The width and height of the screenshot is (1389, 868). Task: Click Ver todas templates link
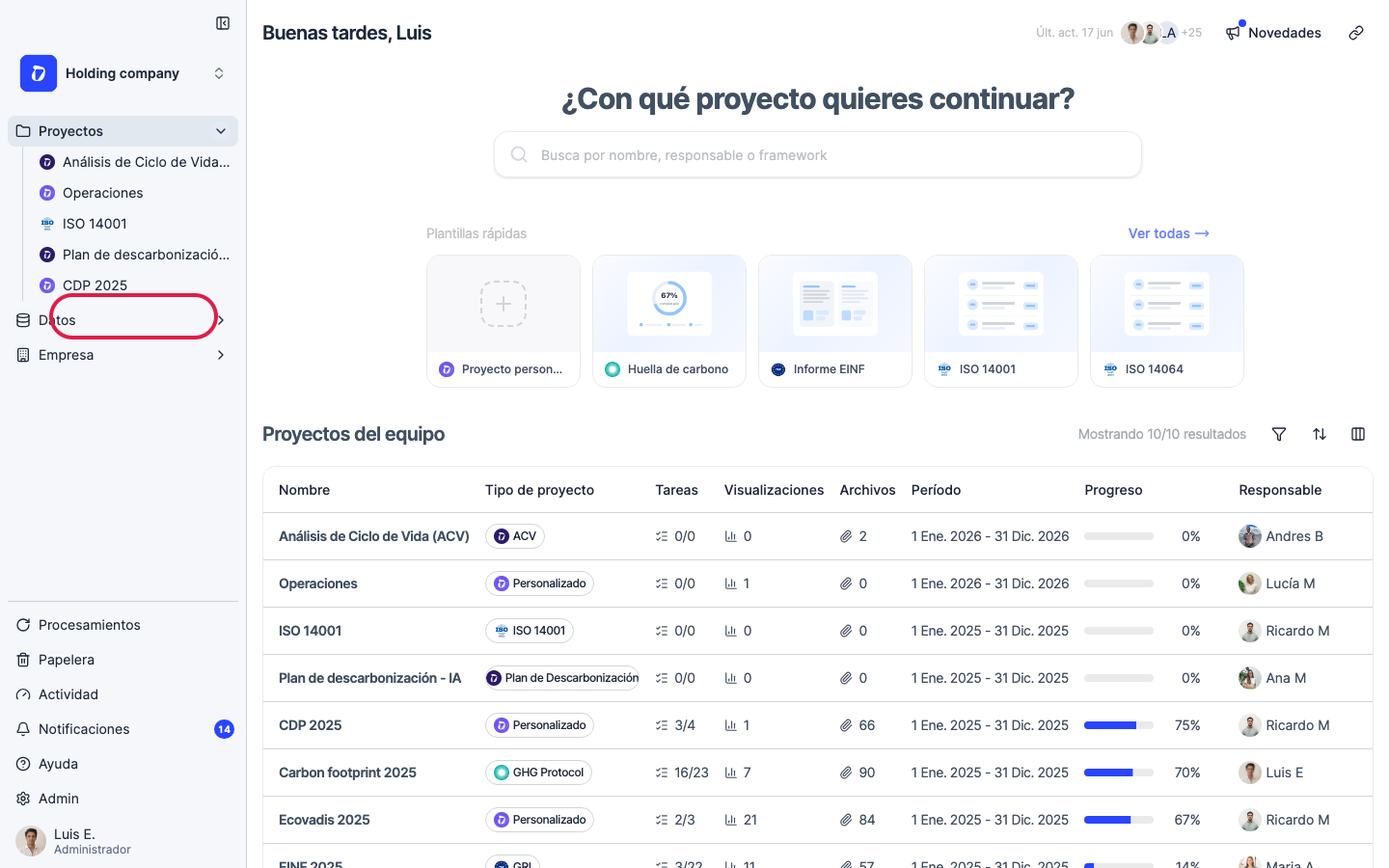click(x=1168, y=233)
